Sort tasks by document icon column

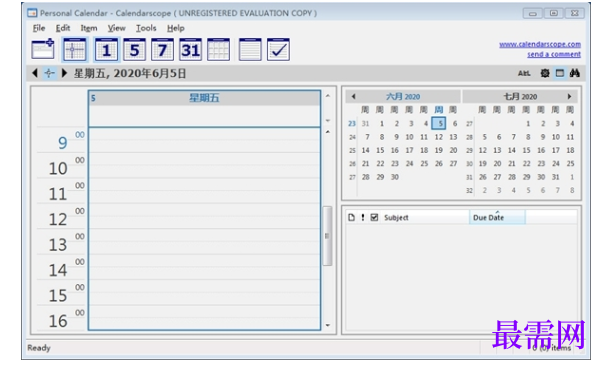[x=351, y=217]
